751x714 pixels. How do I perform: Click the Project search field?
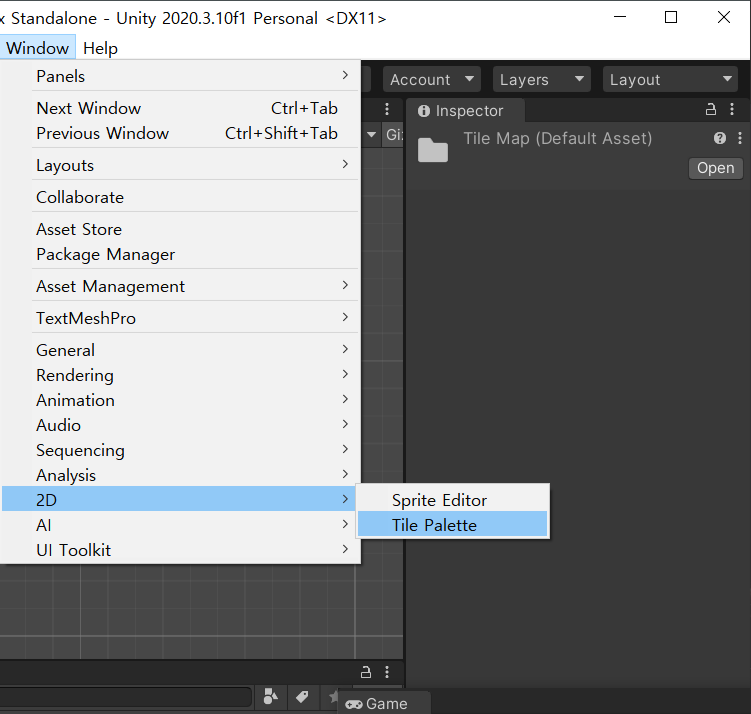(x=125, y=697)
